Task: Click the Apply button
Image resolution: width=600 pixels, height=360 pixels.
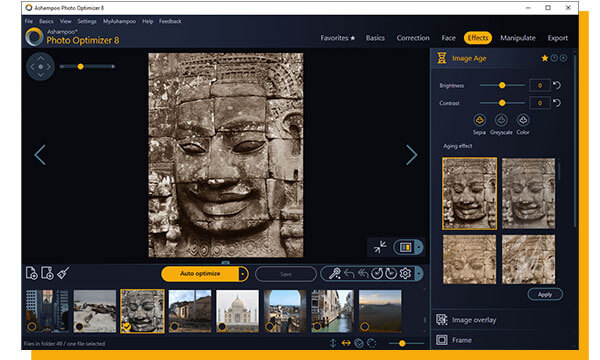Action: [545, 294]
